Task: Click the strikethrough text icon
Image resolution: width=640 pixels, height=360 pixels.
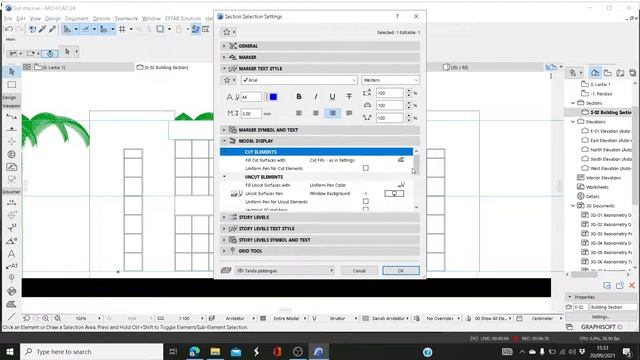Action: 349,96
